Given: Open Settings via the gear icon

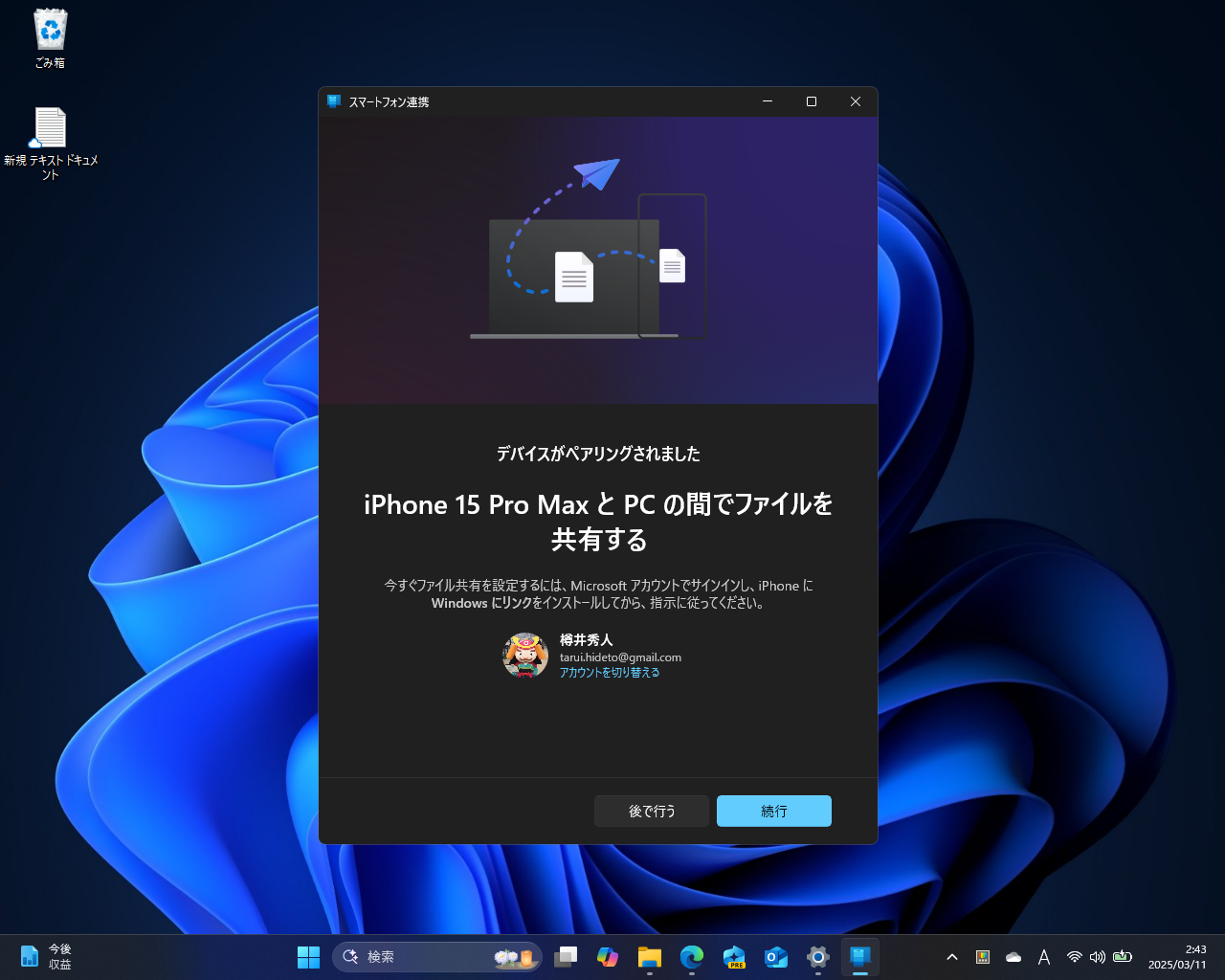Looking at the screenshot, I should click(817, 956).
